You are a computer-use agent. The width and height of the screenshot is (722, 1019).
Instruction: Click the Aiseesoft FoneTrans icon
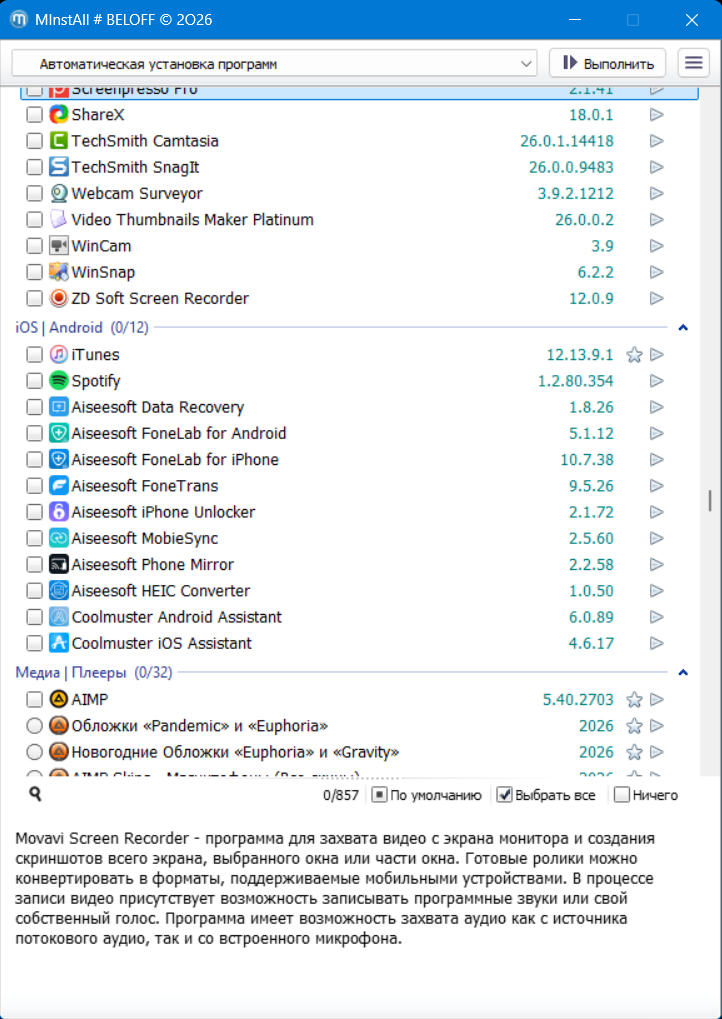coord(58,486)
